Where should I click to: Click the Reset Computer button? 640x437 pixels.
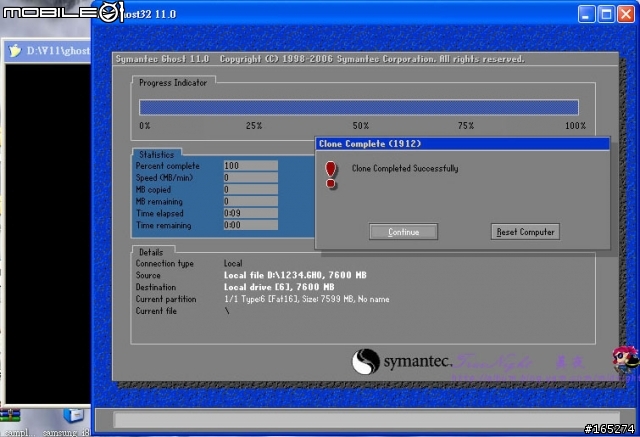pos(525,232)
